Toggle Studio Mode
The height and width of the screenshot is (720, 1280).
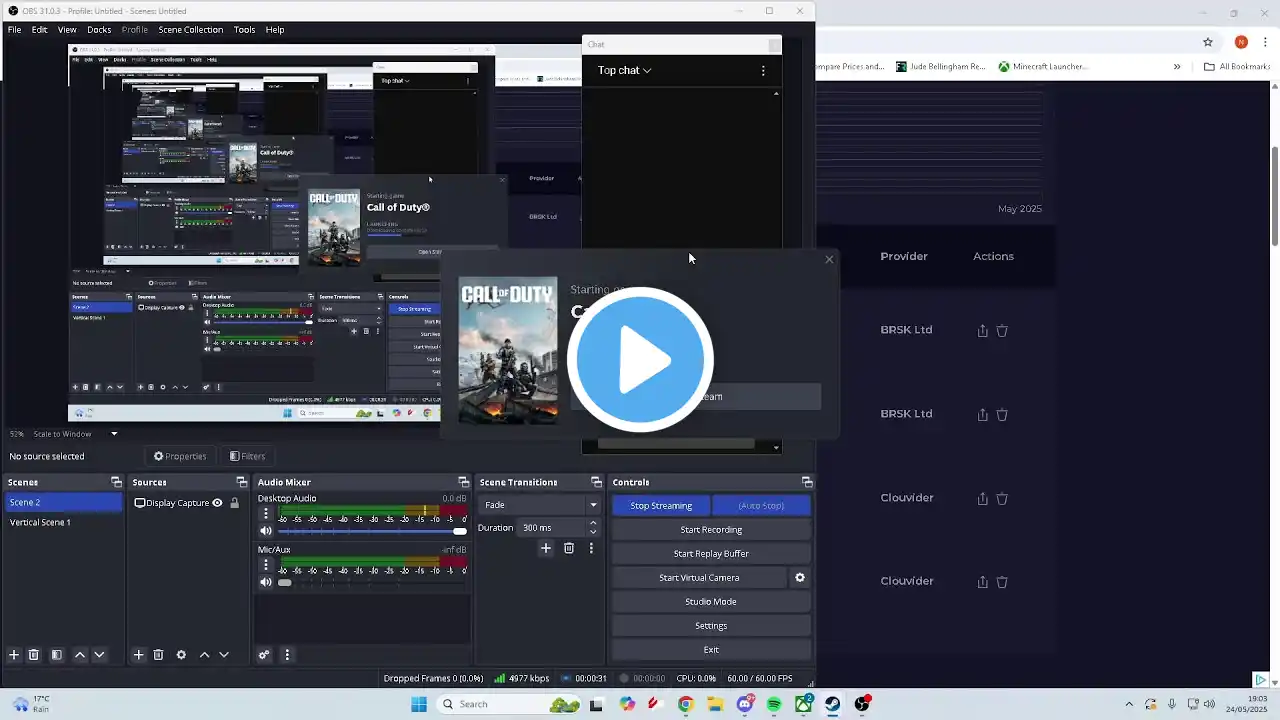coord(711,601)
